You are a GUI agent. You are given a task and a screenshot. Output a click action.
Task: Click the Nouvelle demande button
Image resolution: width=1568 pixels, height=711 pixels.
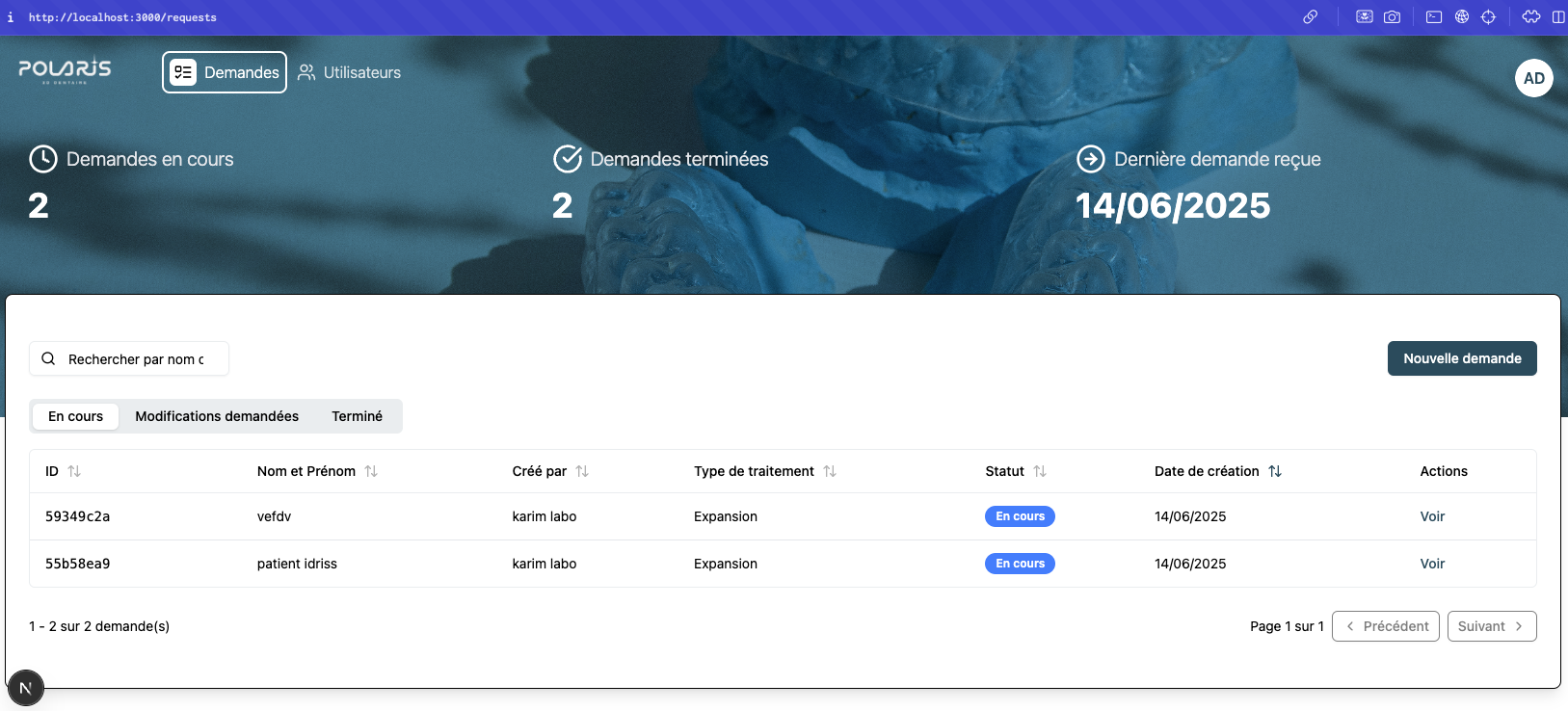point(1461,358)
